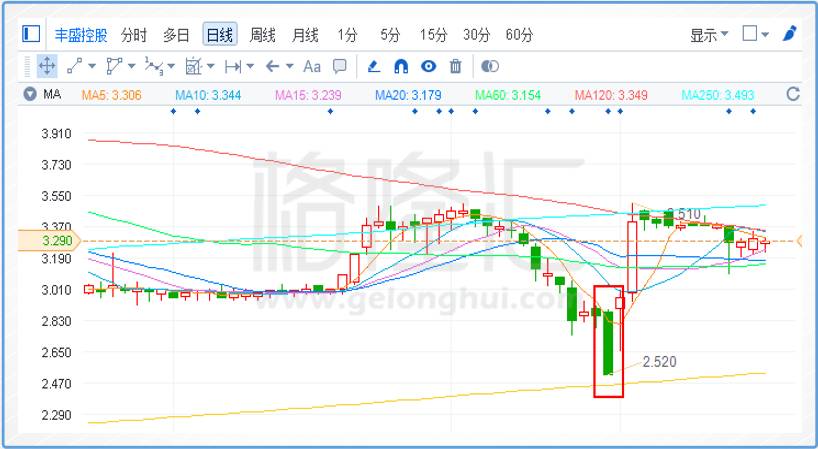Switch to the 月线 monthly tab
818x449 pixels.
(x=305, y=35)
